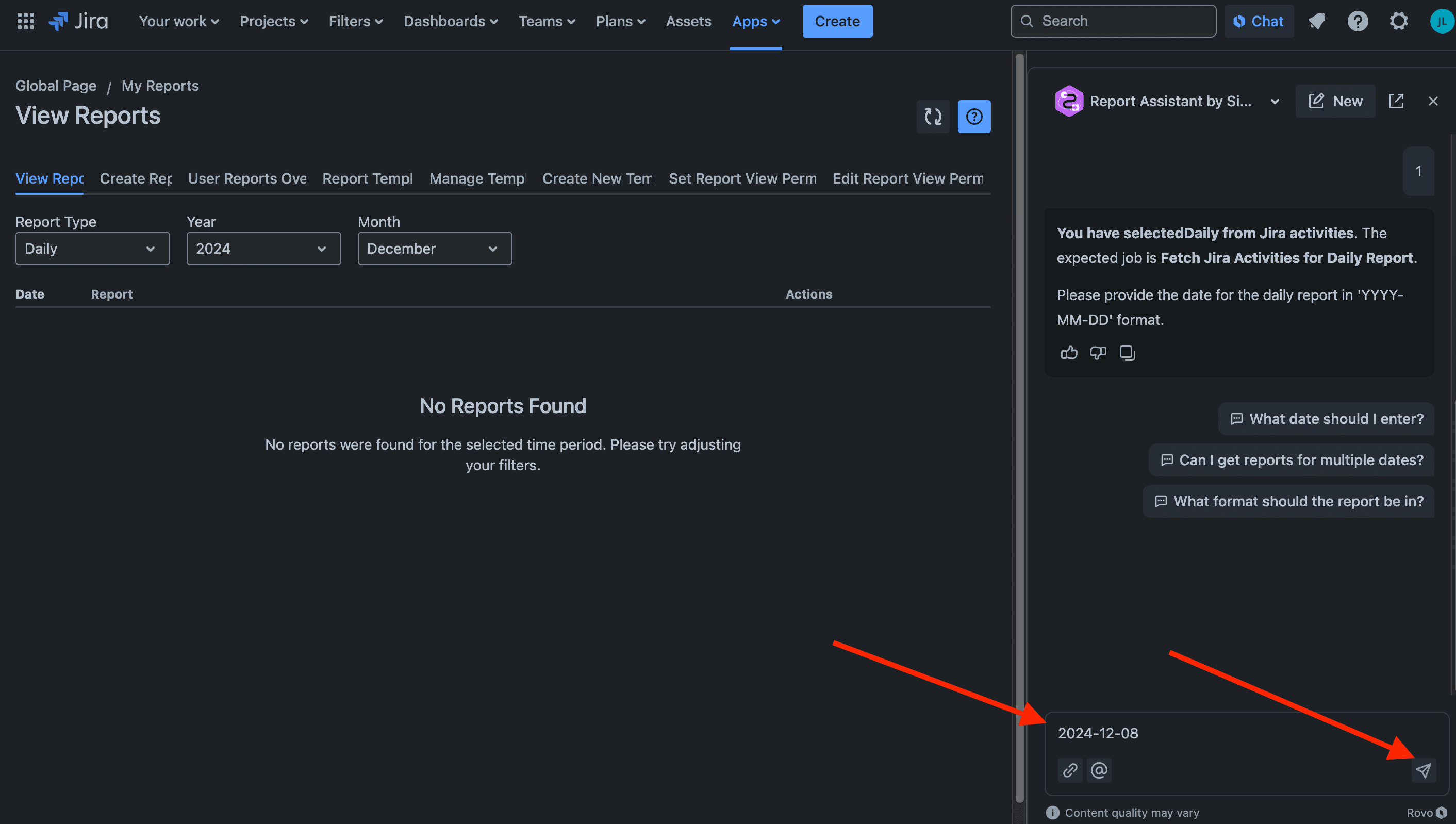Click the Report Assistant agent avatar

coord(1069,101)
